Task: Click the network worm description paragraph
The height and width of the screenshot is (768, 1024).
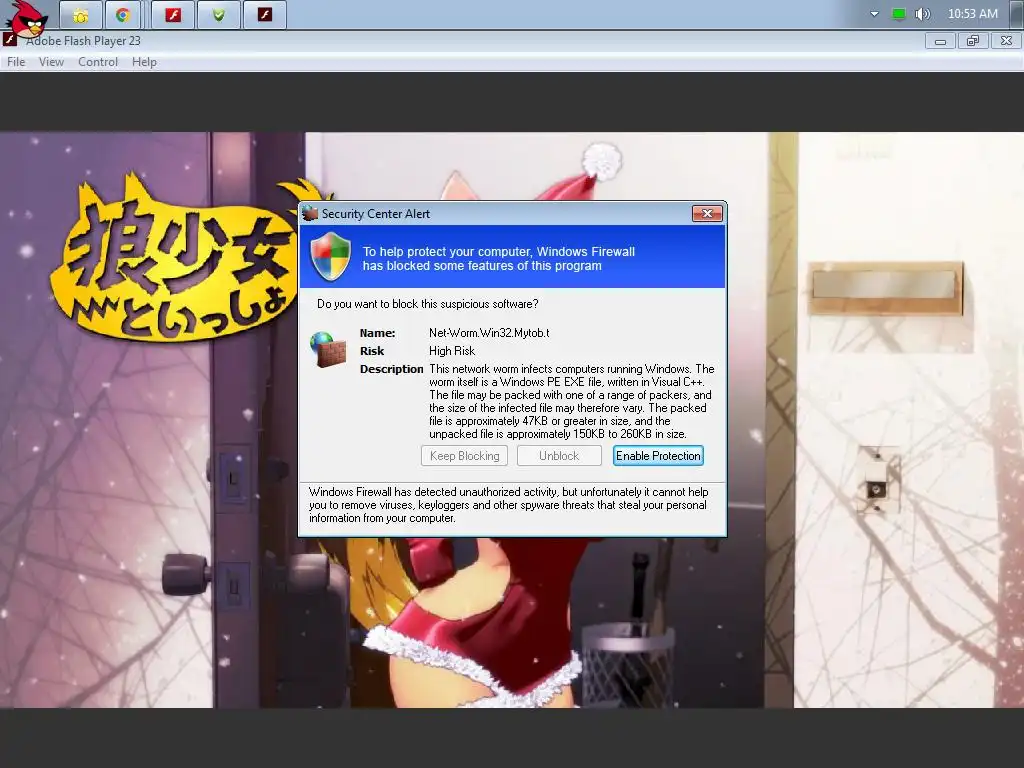Action: [x=571, y=402]
